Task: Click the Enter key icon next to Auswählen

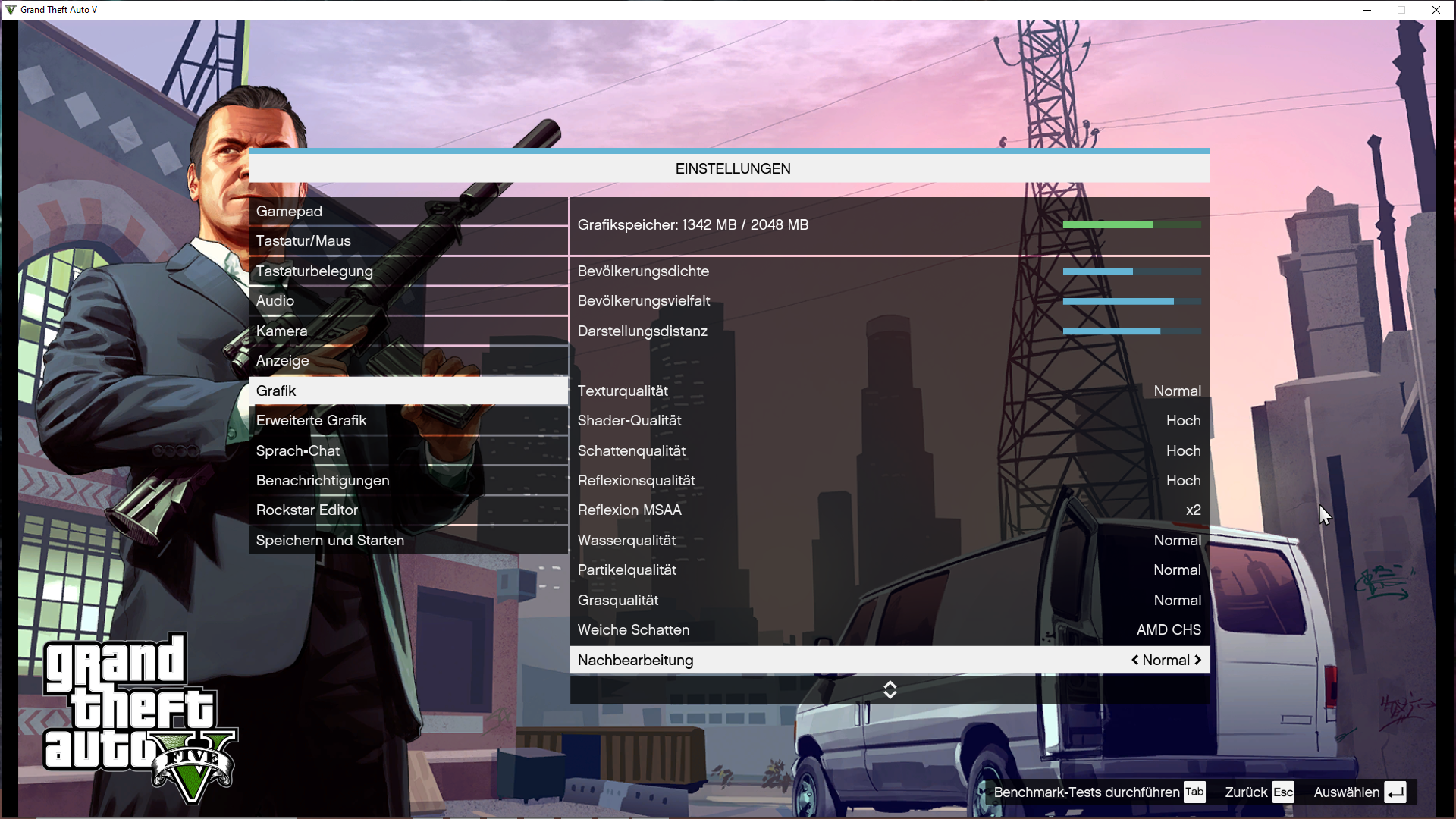Action: click(x=1395, y=792)
